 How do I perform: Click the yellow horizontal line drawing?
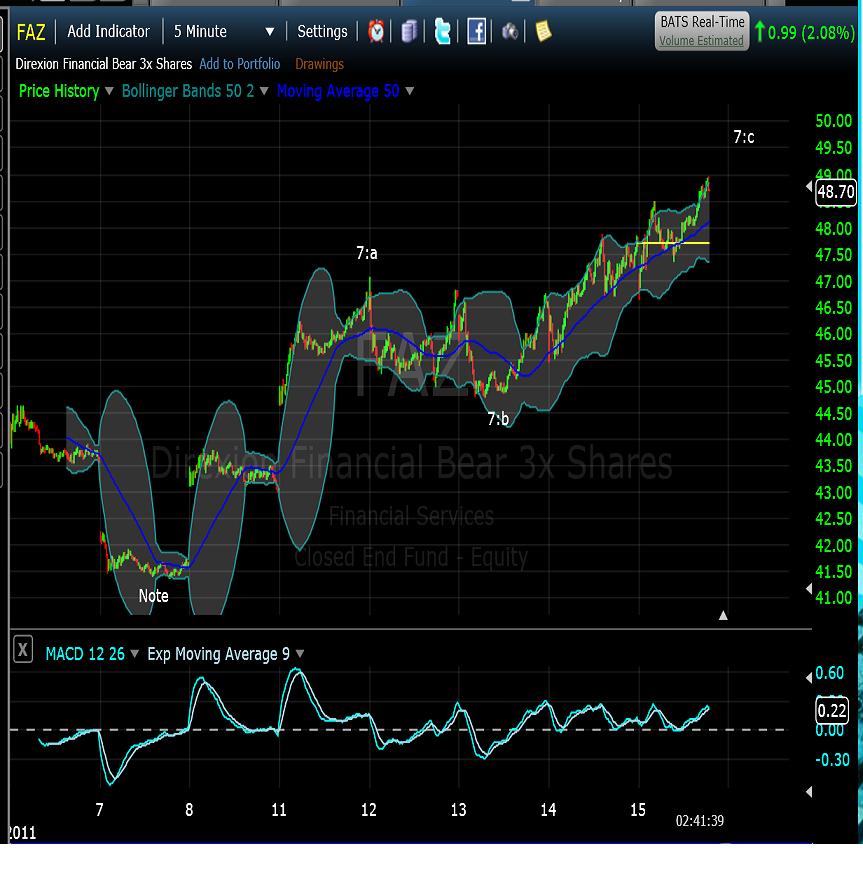click(x=673, y=243)
